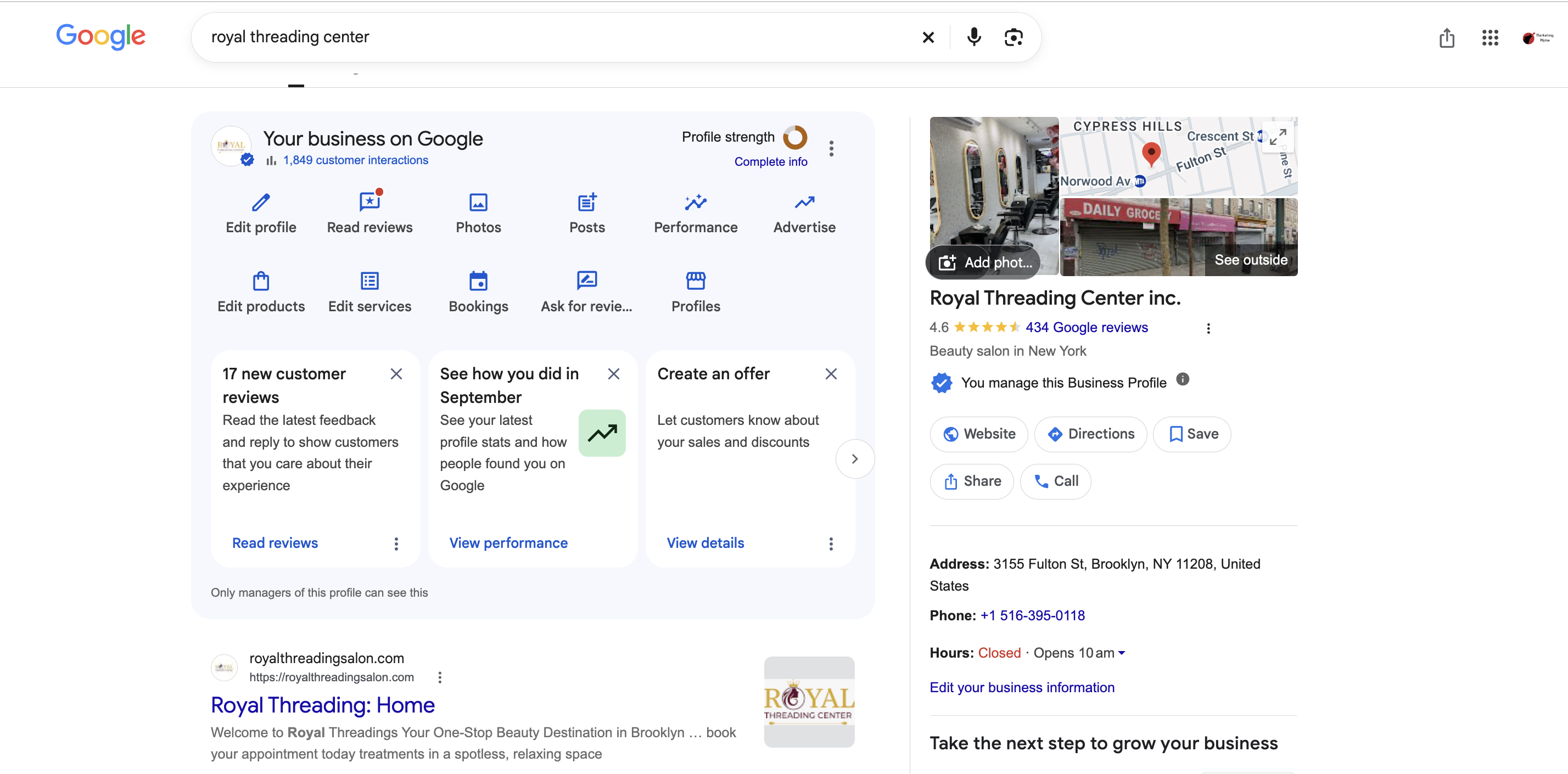Image resolution: width=1568 pixels, height=774 pixels.
Task: Open the Posts icon
Action: [587, 202]
